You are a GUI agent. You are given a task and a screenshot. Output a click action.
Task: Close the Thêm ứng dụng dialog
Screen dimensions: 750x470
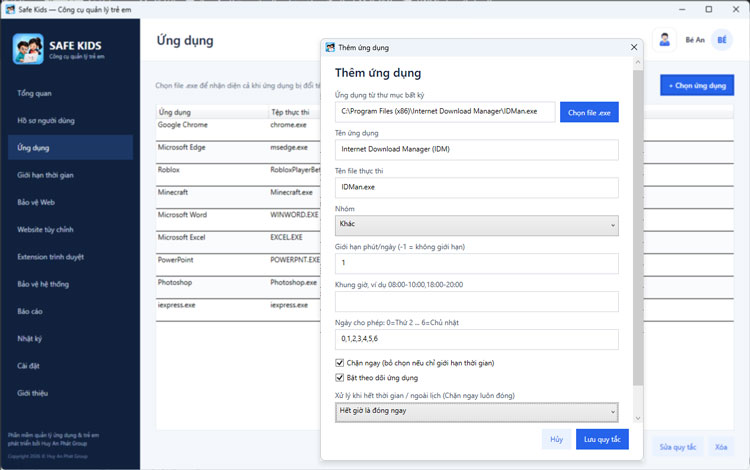[634, 47]
